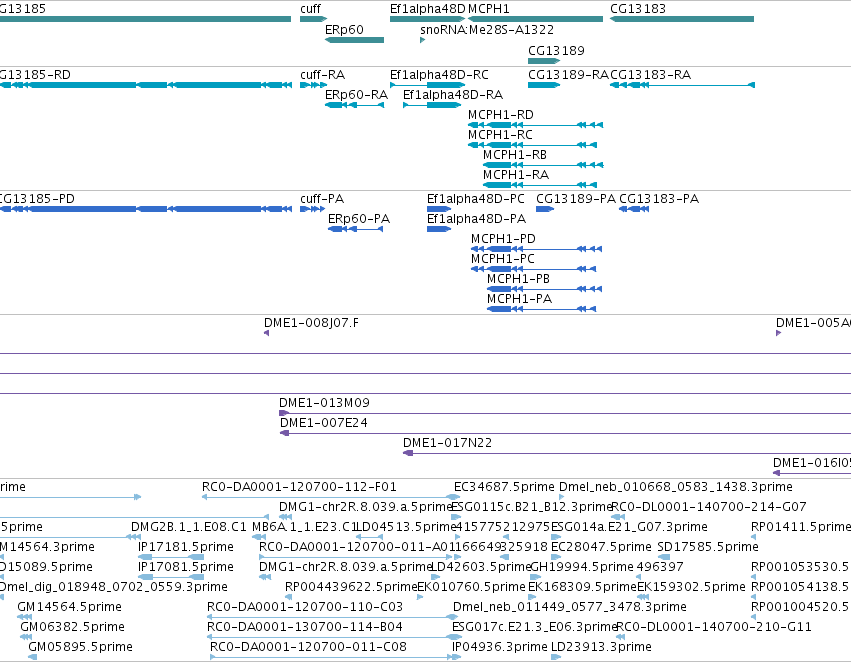Screen dimensions: 851x662
Task: Select the Ef1alpha48D-PC protein label
Action: tap(475, 199)
